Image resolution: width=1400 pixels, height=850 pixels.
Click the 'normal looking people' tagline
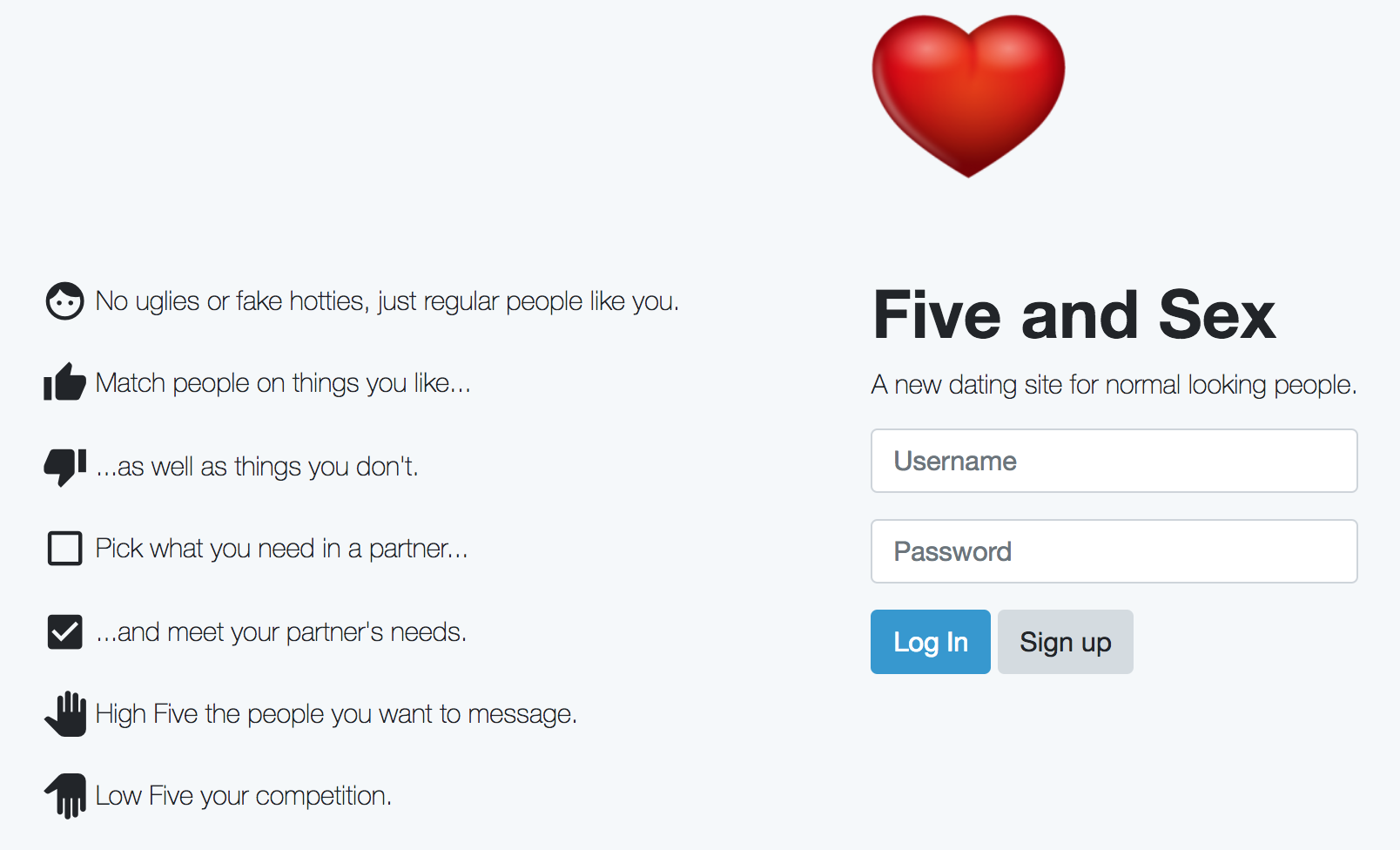(1114, 385)
